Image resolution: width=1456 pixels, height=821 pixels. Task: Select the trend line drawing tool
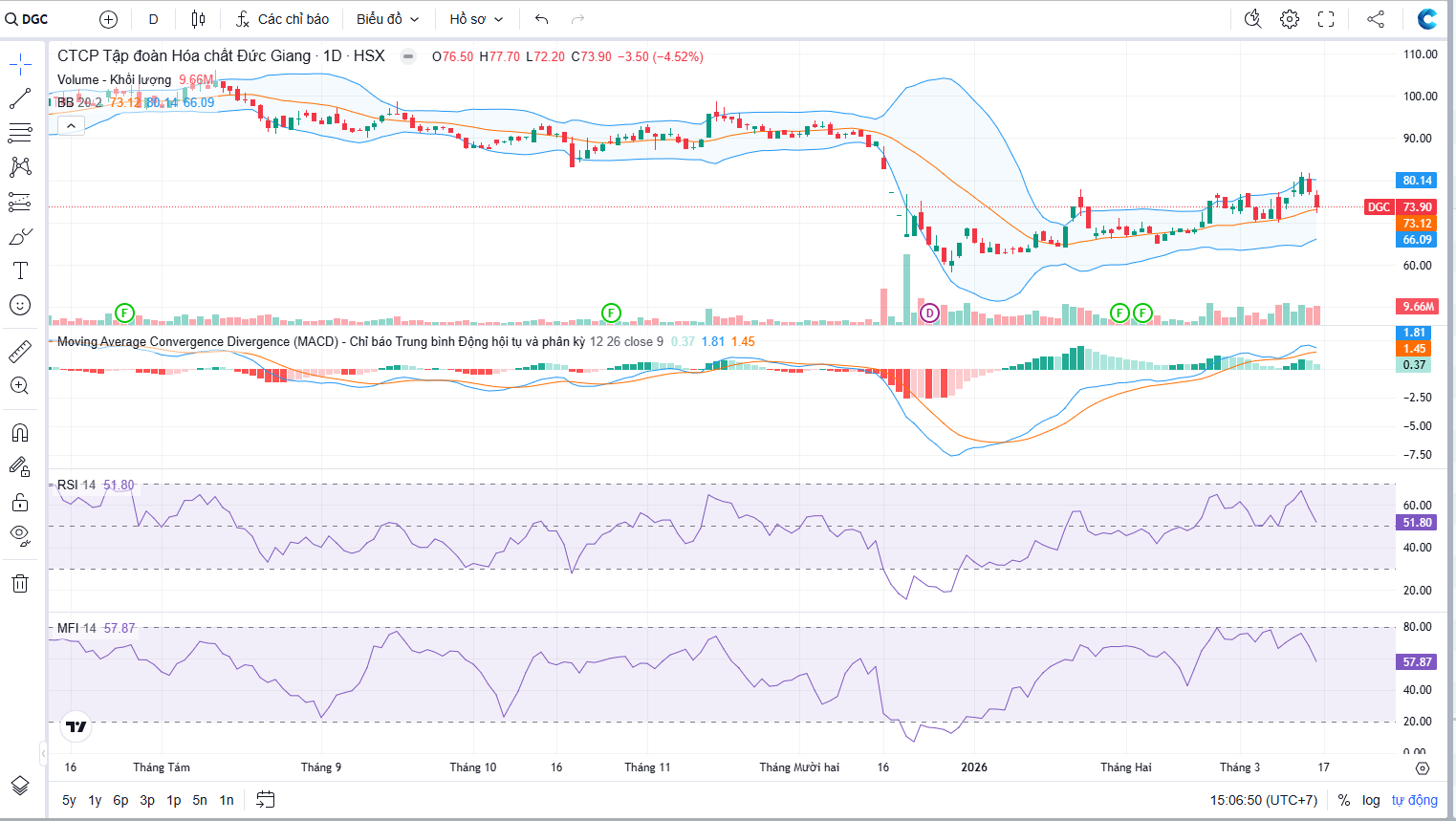pos(20,99)
